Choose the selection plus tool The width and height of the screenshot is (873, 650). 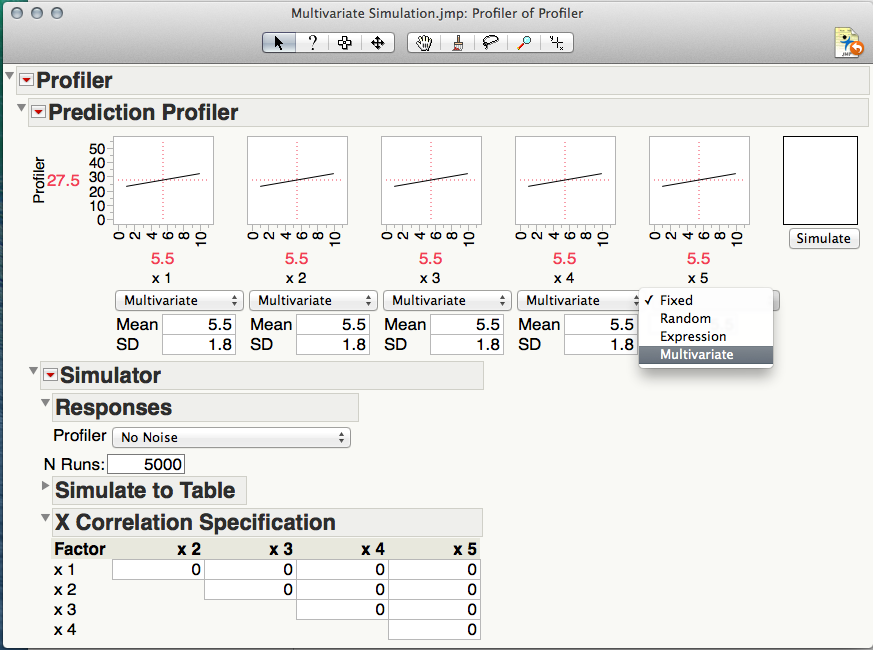[345, 43]
